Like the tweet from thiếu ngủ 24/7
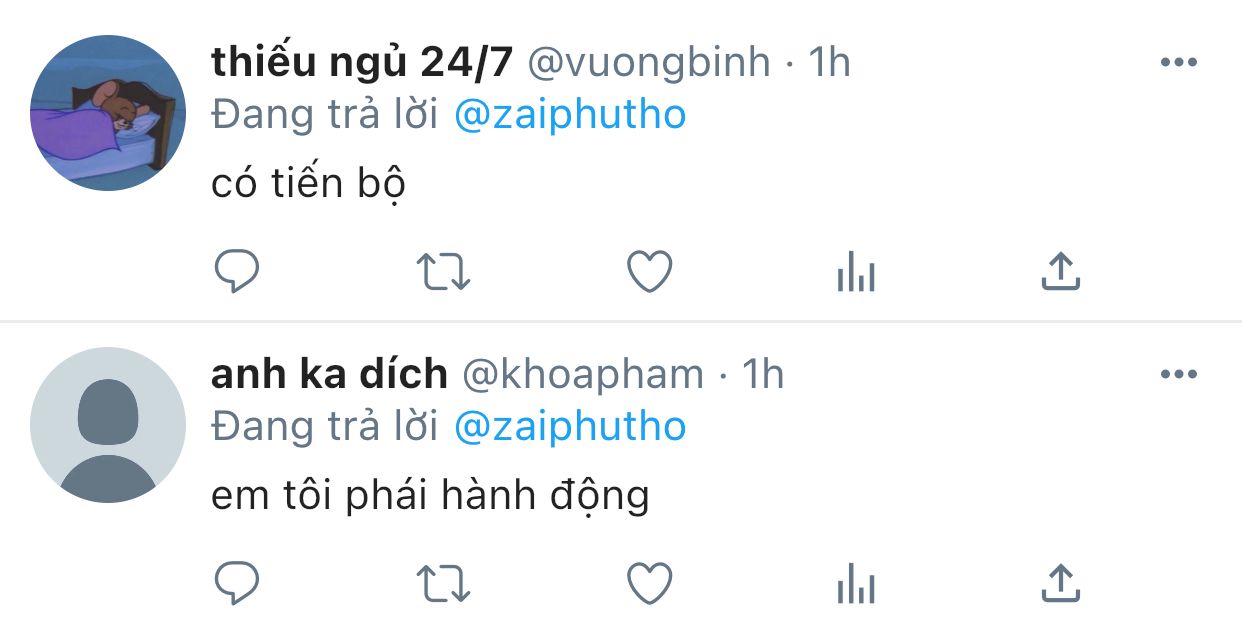The width and height of the screenshot is (1242, 626). tap(650, 271)
